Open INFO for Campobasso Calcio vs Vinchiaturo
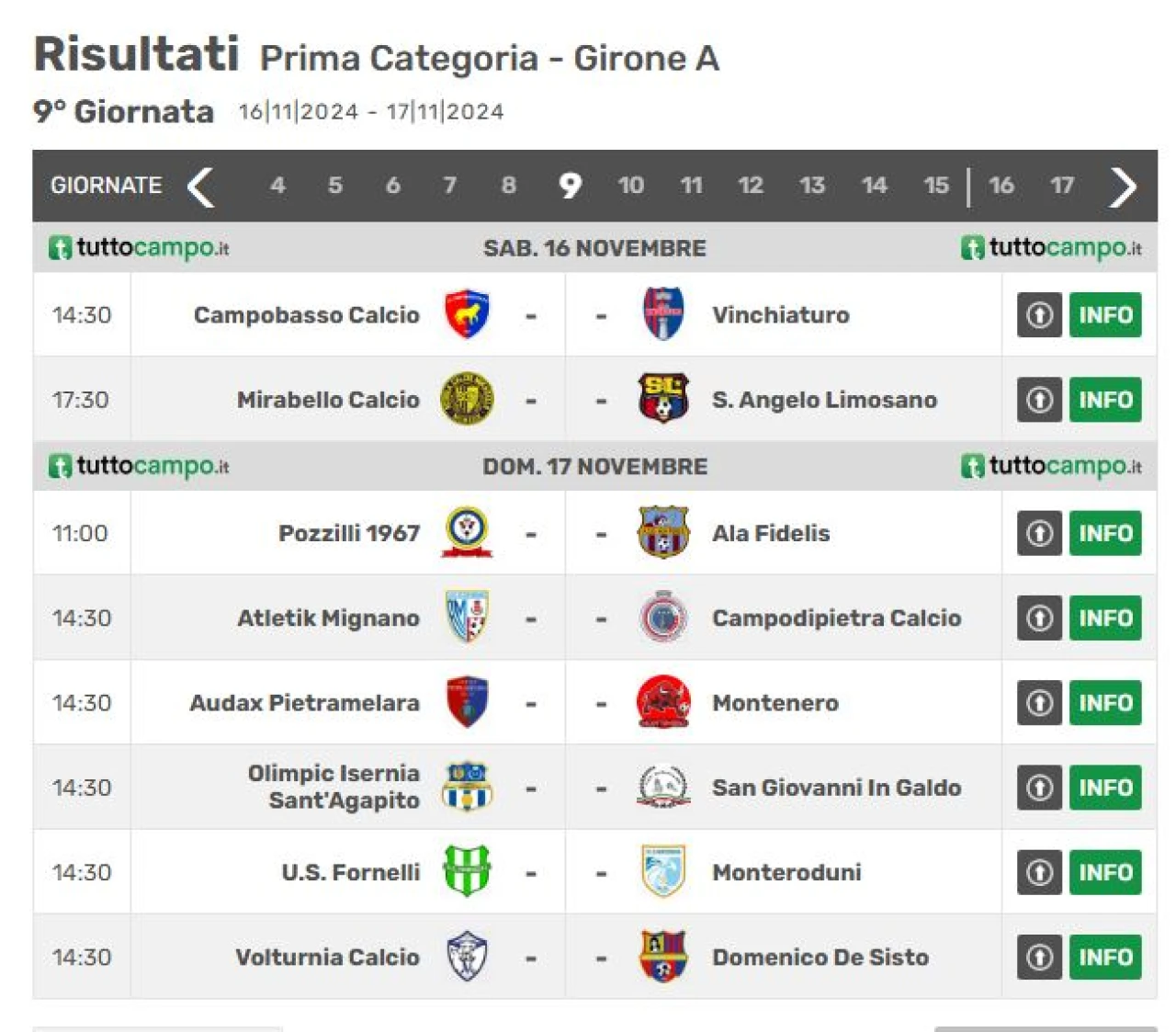 [1105, 315]
